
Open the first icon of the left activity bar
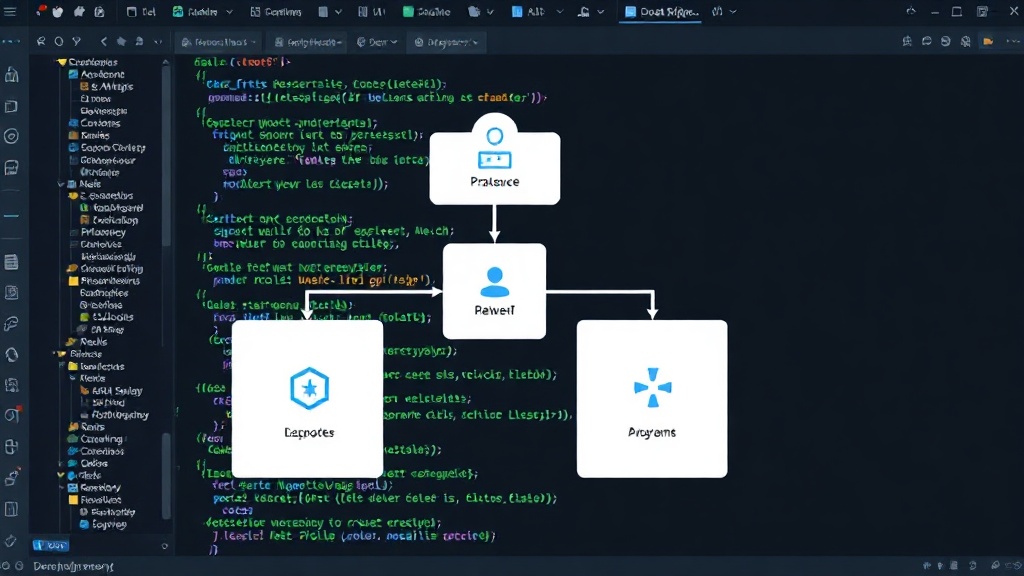tap(11, 75)
